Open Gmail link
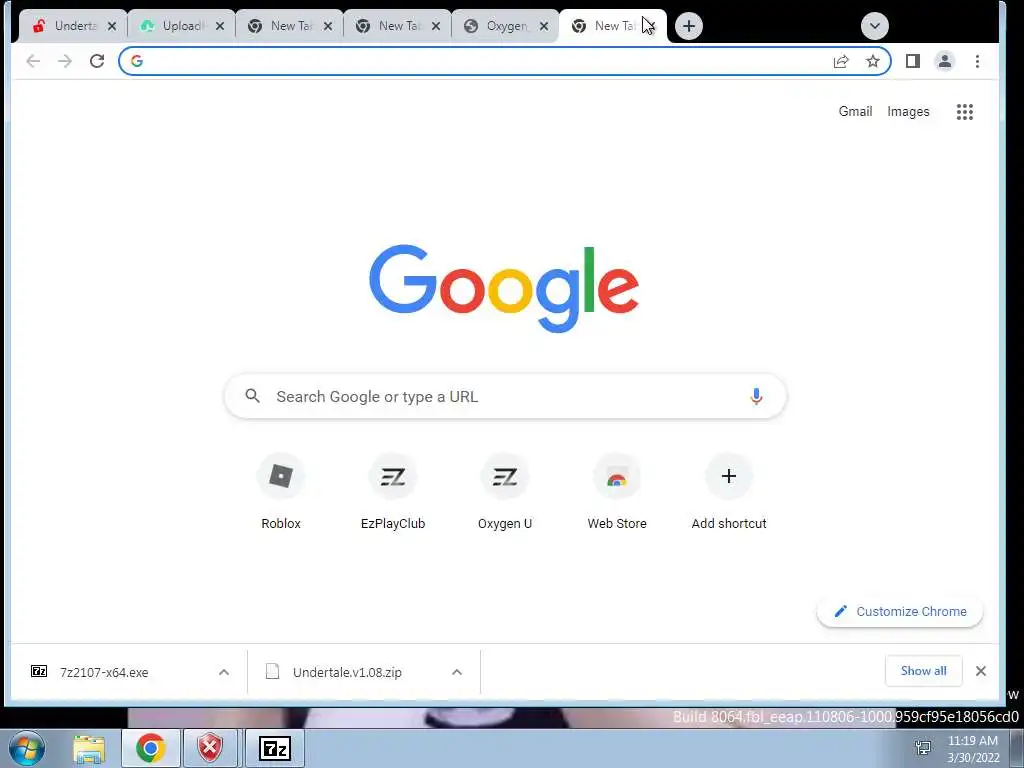This screenshot has width=1024, height=768. tap(856, 111)
